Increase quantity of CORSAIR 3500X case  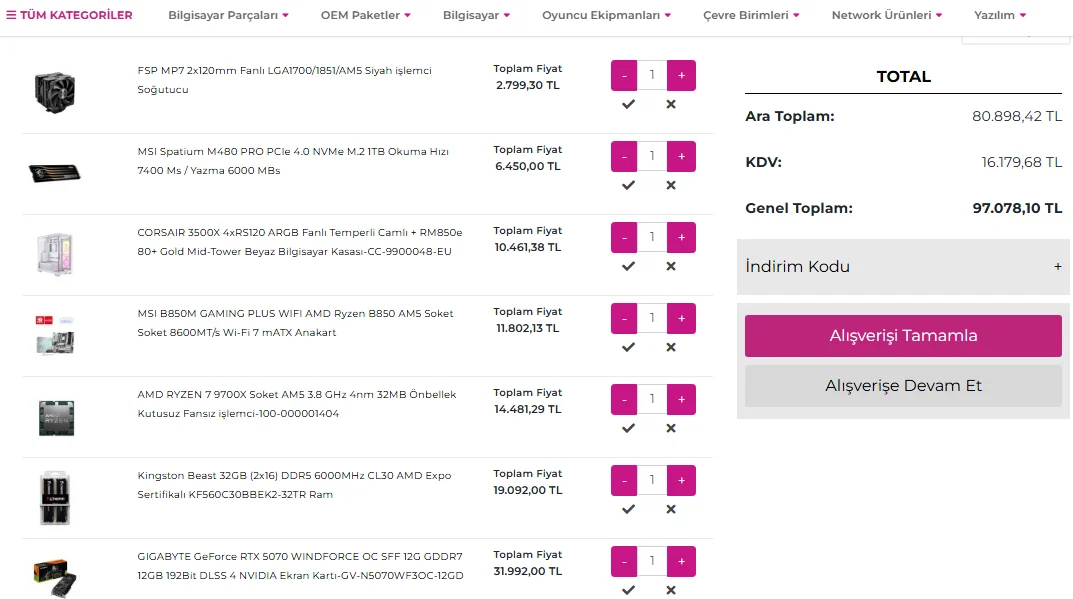click(x=682, y=237)
